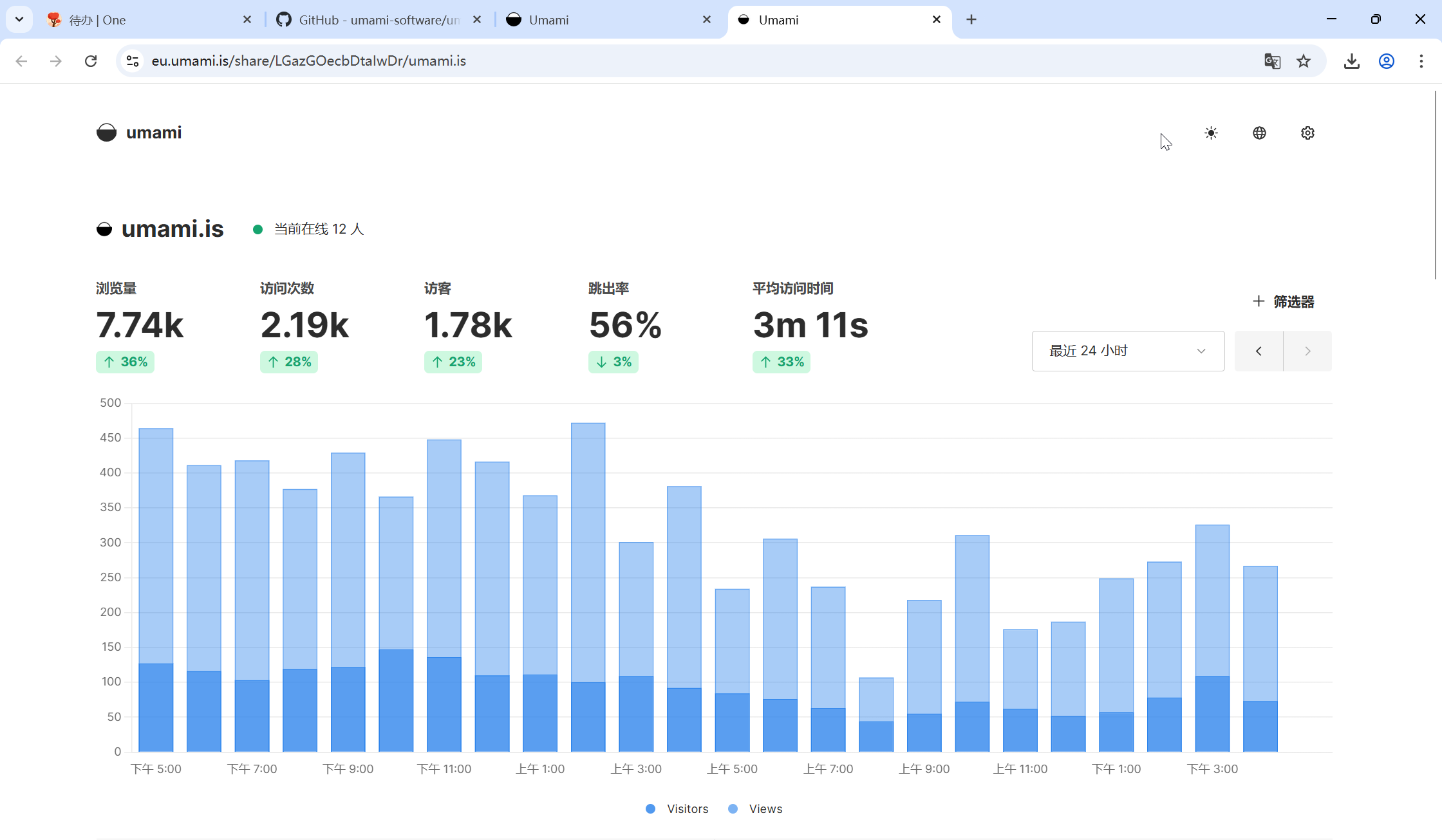Reload the current page
Image resolution: width=1442 pixels, height=840 pixels.
click(91, 61)
